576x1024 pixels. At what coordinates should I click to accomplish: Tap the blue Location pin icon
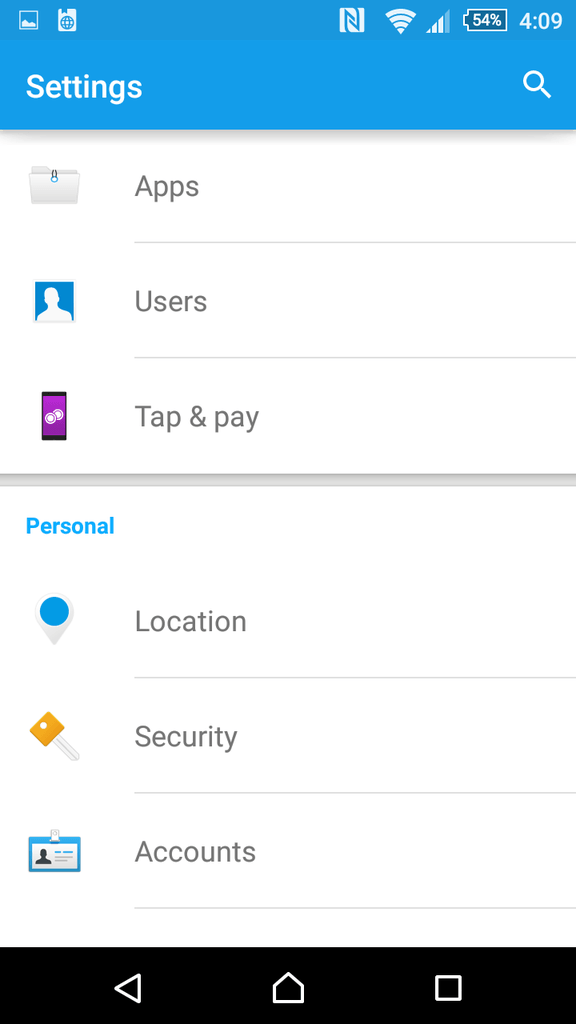pyautogui.click(x=54, y=618)
